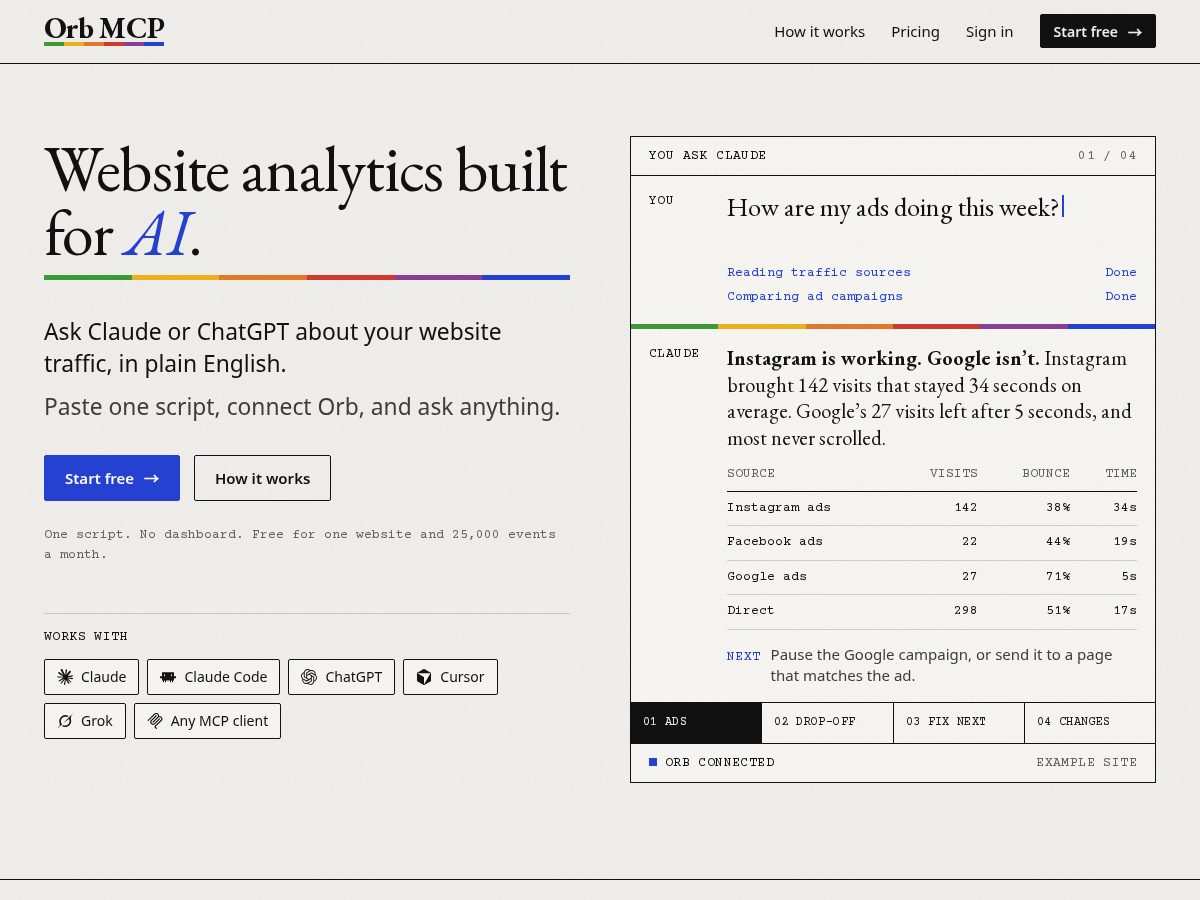Click the outlined How it works button
1200x900 pixels.
pyautogui.click(x=262, y=478)
